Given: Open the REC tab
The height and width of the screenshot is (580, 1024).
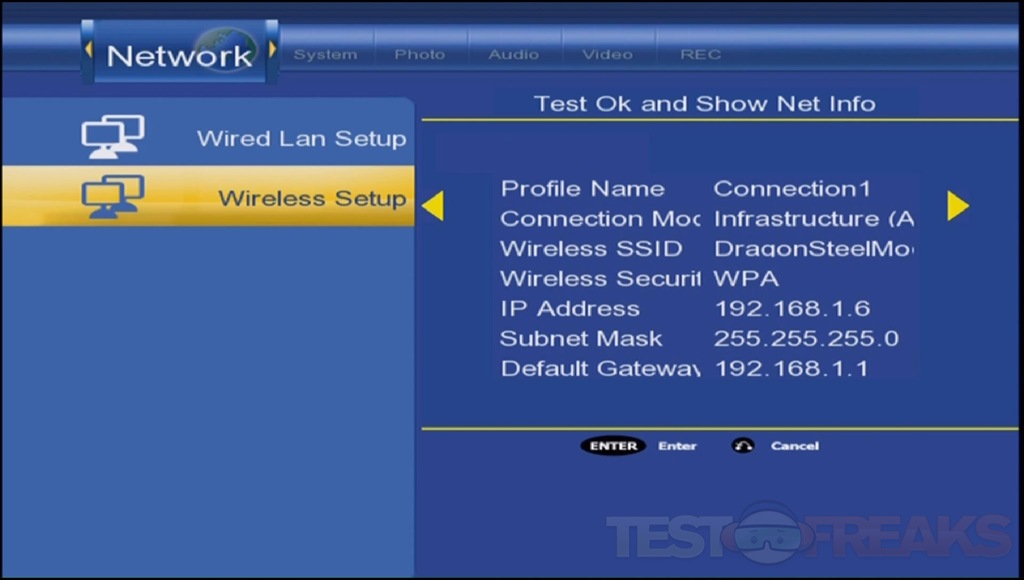Looking at the screenshot, I should click(700, 54).
